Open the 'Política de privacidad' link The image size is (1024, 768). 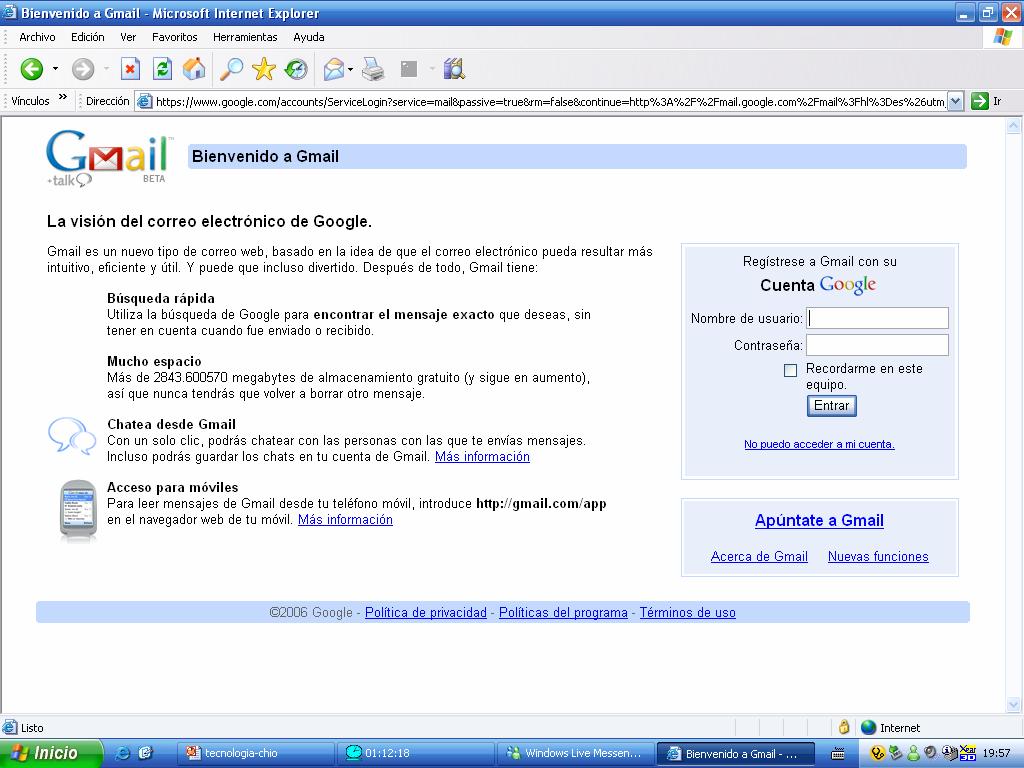tap(426, 613)
